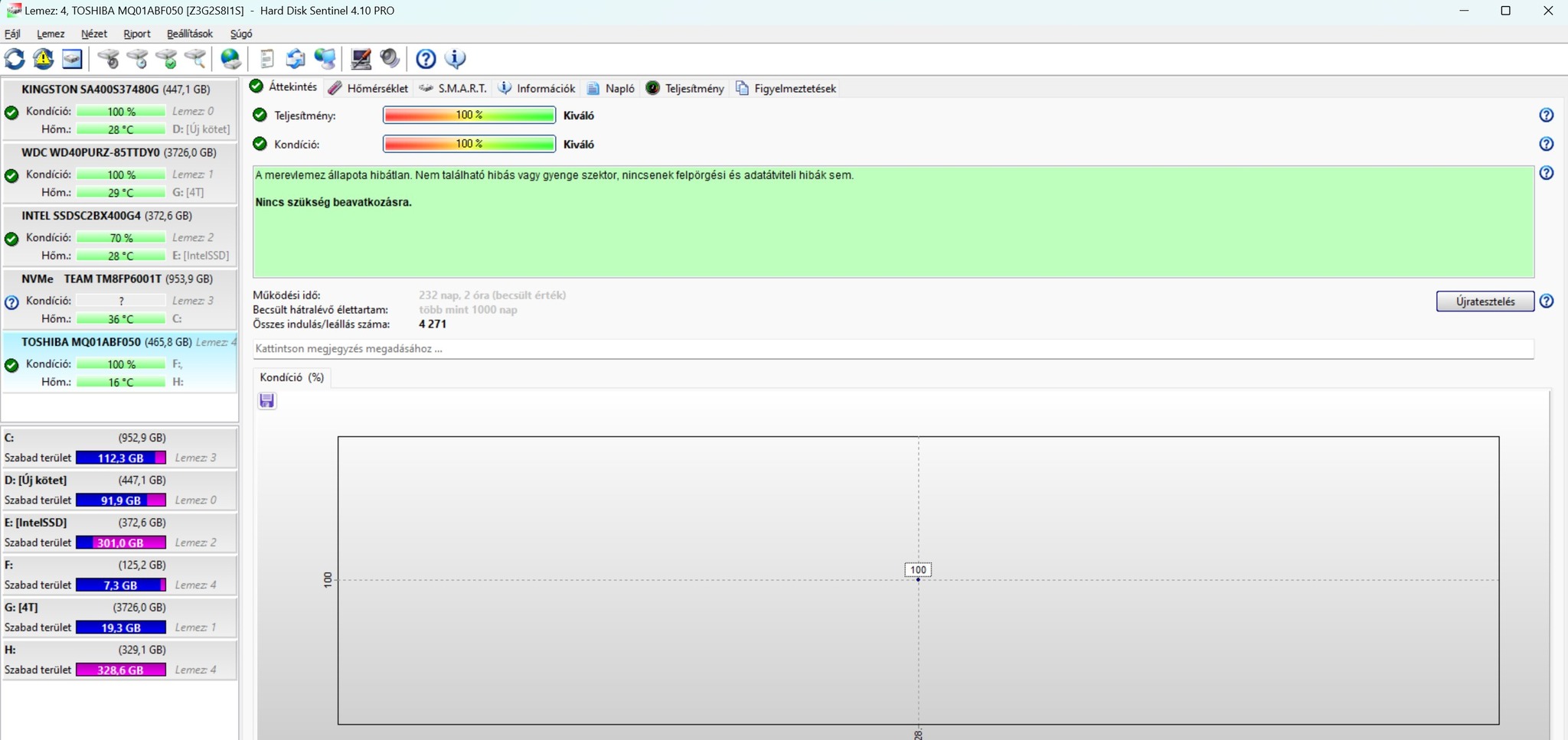Click the main Kondíció 100 % gradient bar
This screenshot has width=1568, height=740.
(469, 144)
